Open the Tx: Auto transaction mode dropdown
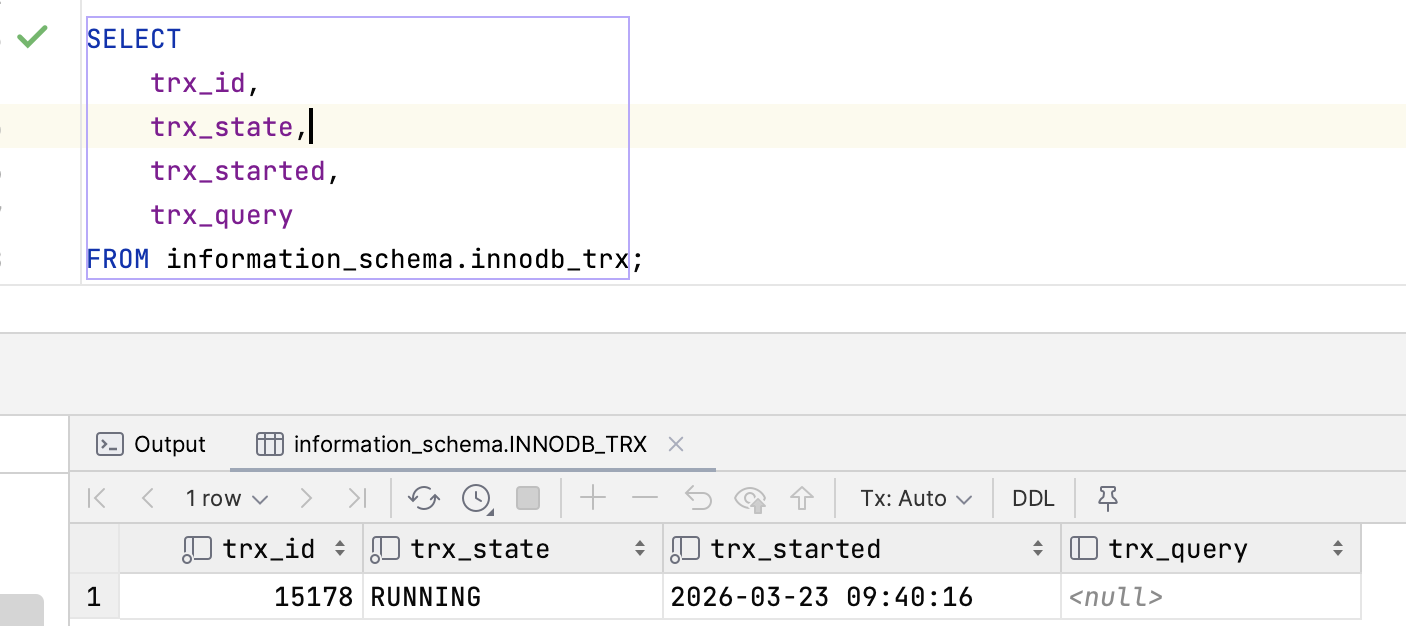This screenshot has width=1406, height=626. 916,498
